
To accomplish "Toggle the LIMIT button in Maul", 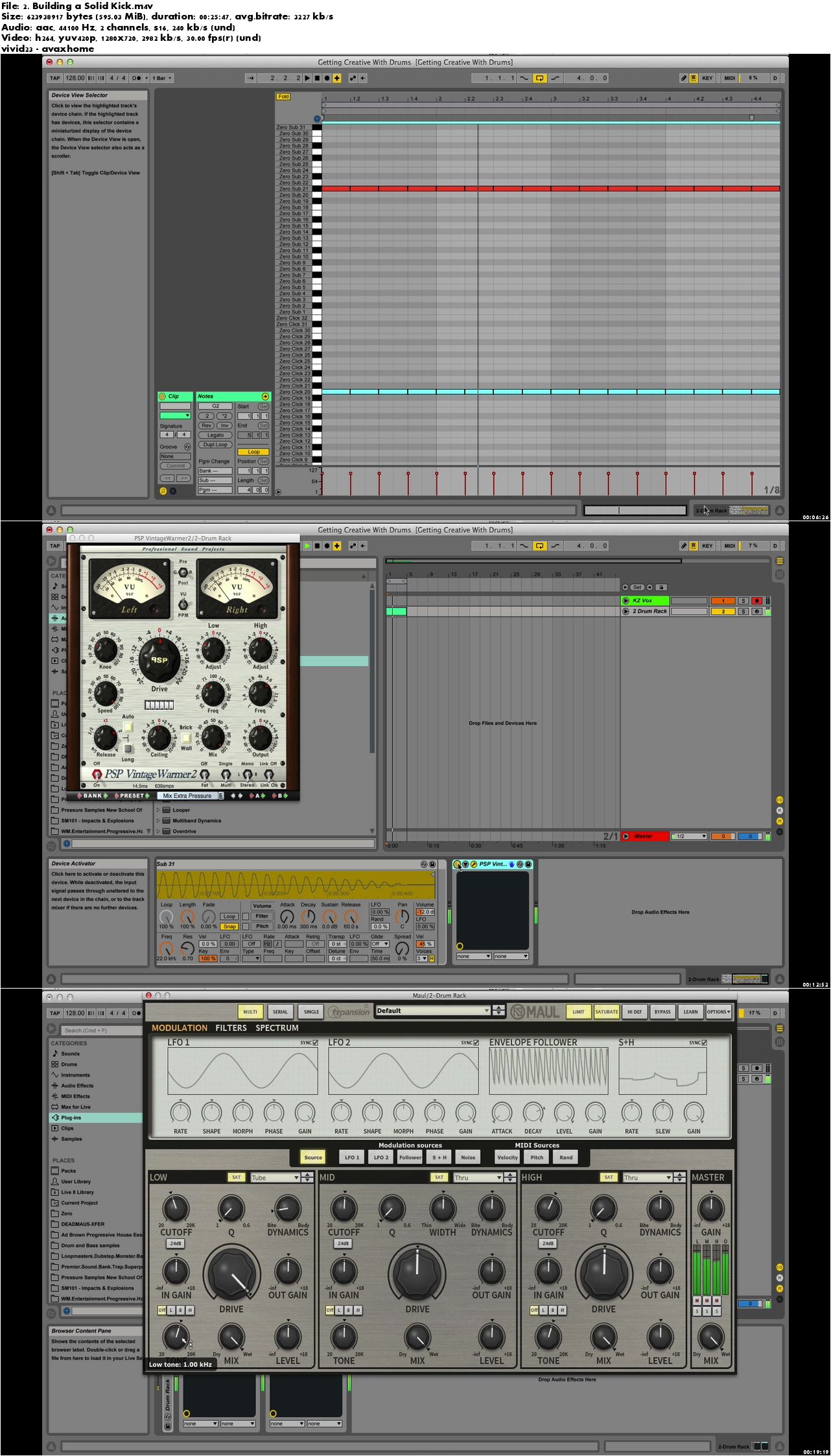I will 578,1011.
